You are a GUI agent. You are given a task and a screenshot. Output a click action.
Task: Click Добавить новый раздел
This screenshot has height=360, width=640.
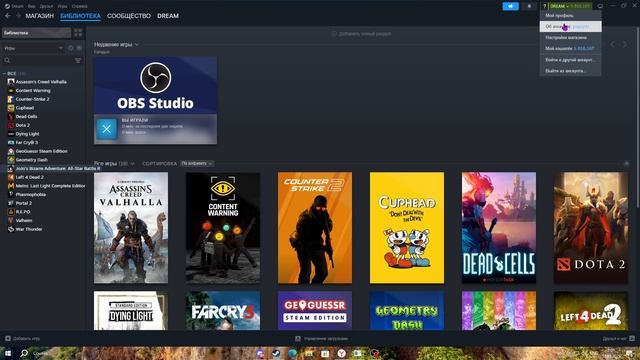pos(362,34)
